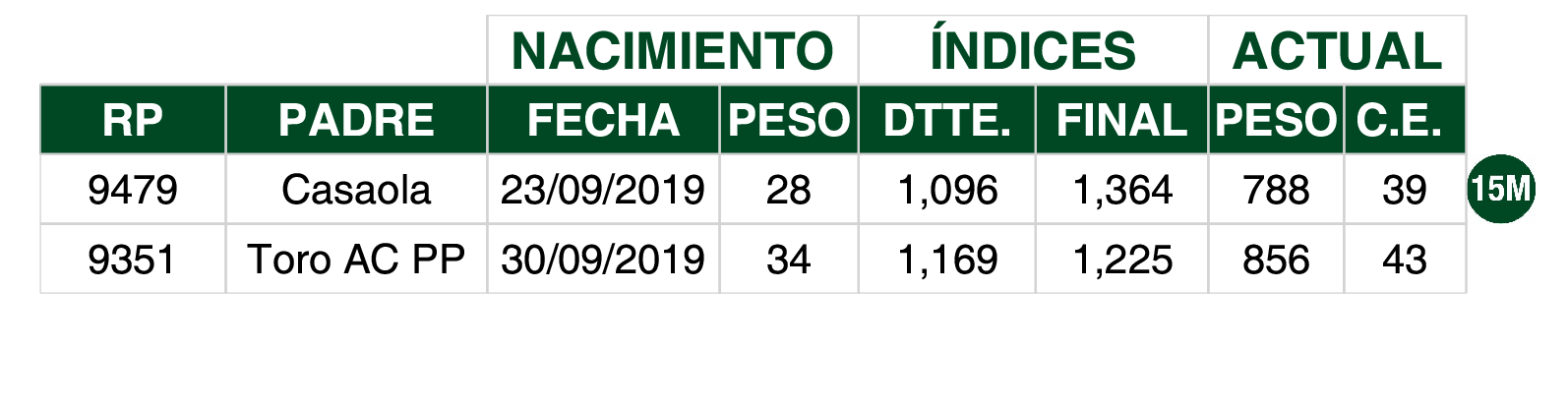Select the Toro AC PP cell

pyautogui.click(x=356, y=260)
